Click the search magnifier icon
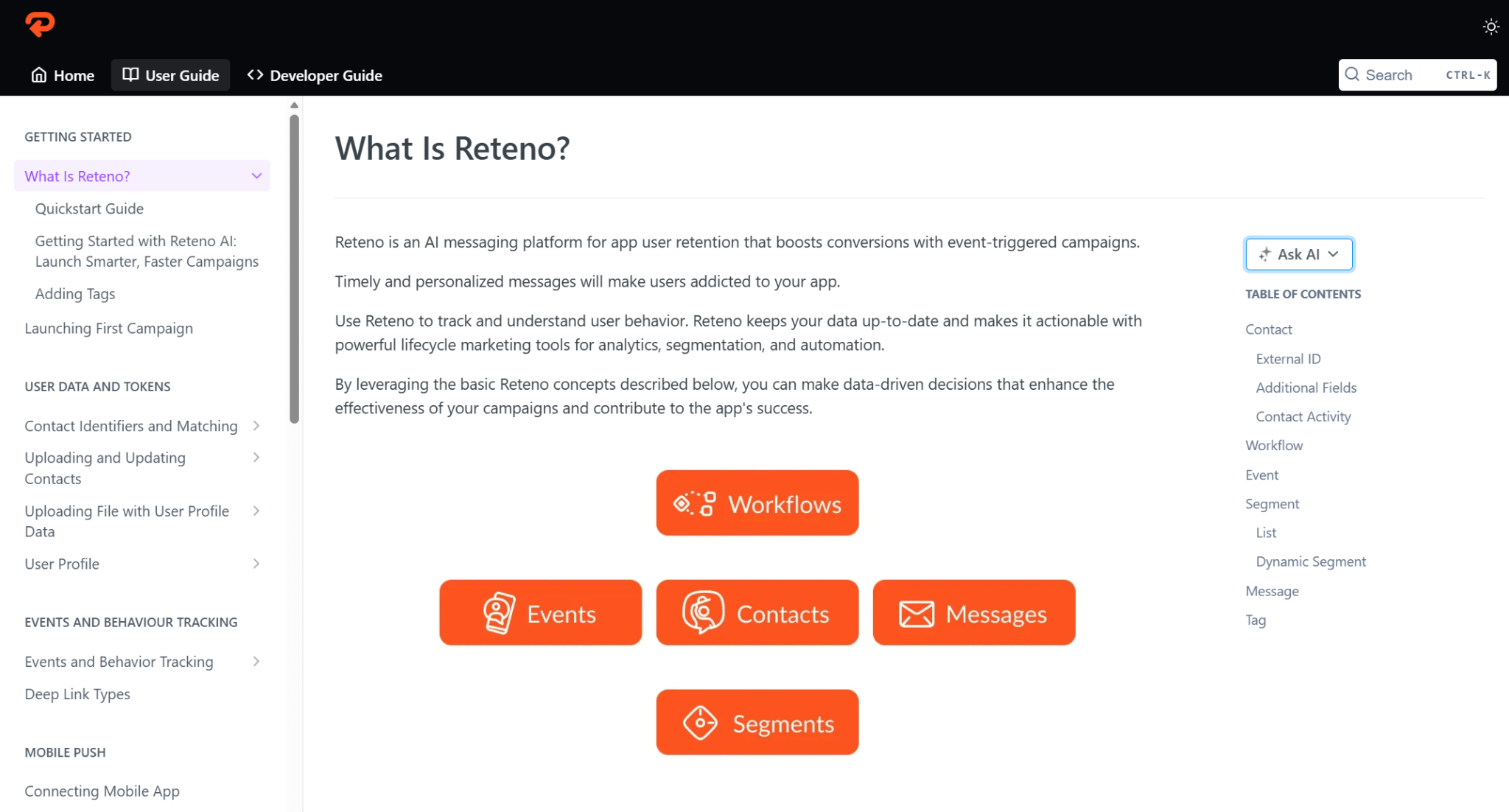This screenshot has width=1509, height=812. pyautogui.click(x=1352, y=74)
